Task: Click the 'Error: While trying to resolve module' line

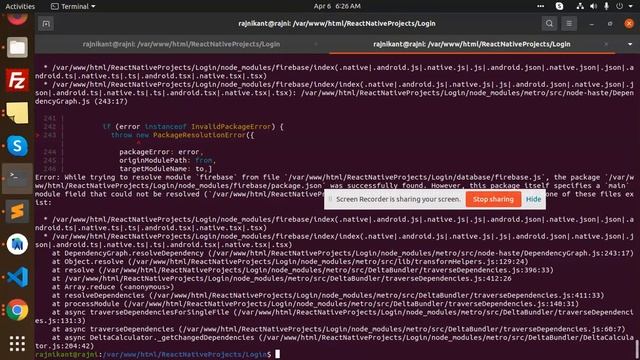Action: [334, 177]
